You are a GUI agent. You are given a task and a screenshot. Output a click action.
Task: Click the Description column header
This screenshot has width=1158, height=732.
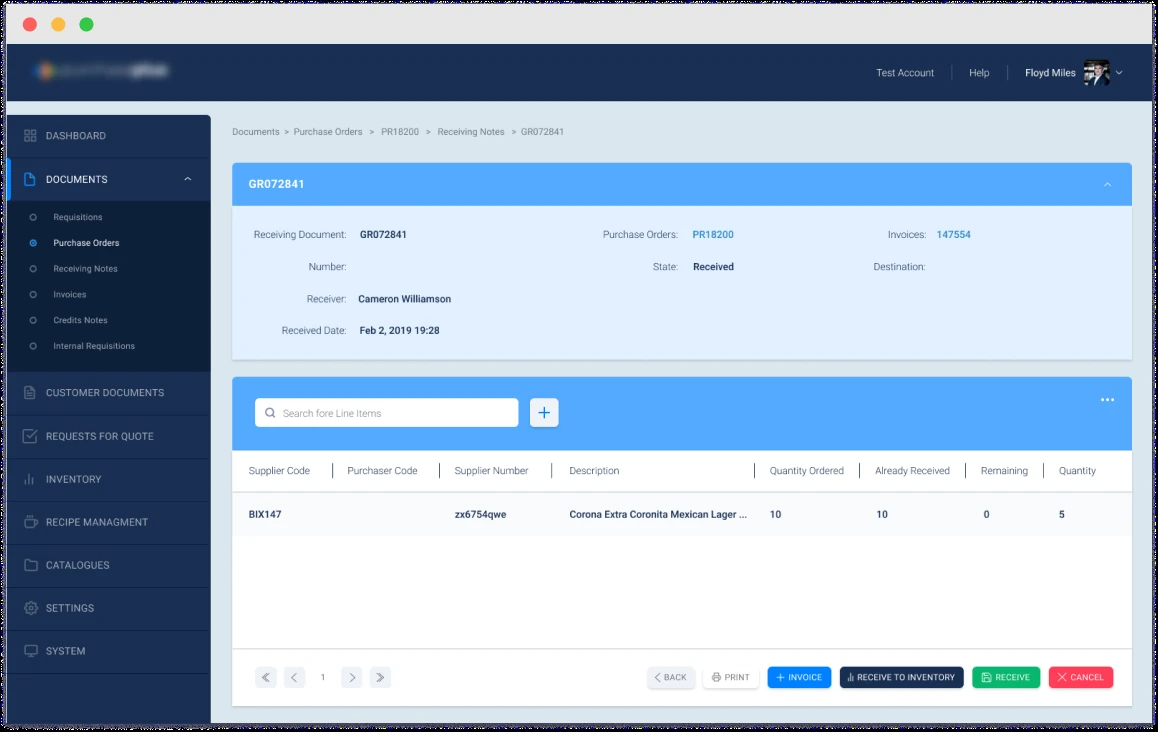click(x=594, y=471)
